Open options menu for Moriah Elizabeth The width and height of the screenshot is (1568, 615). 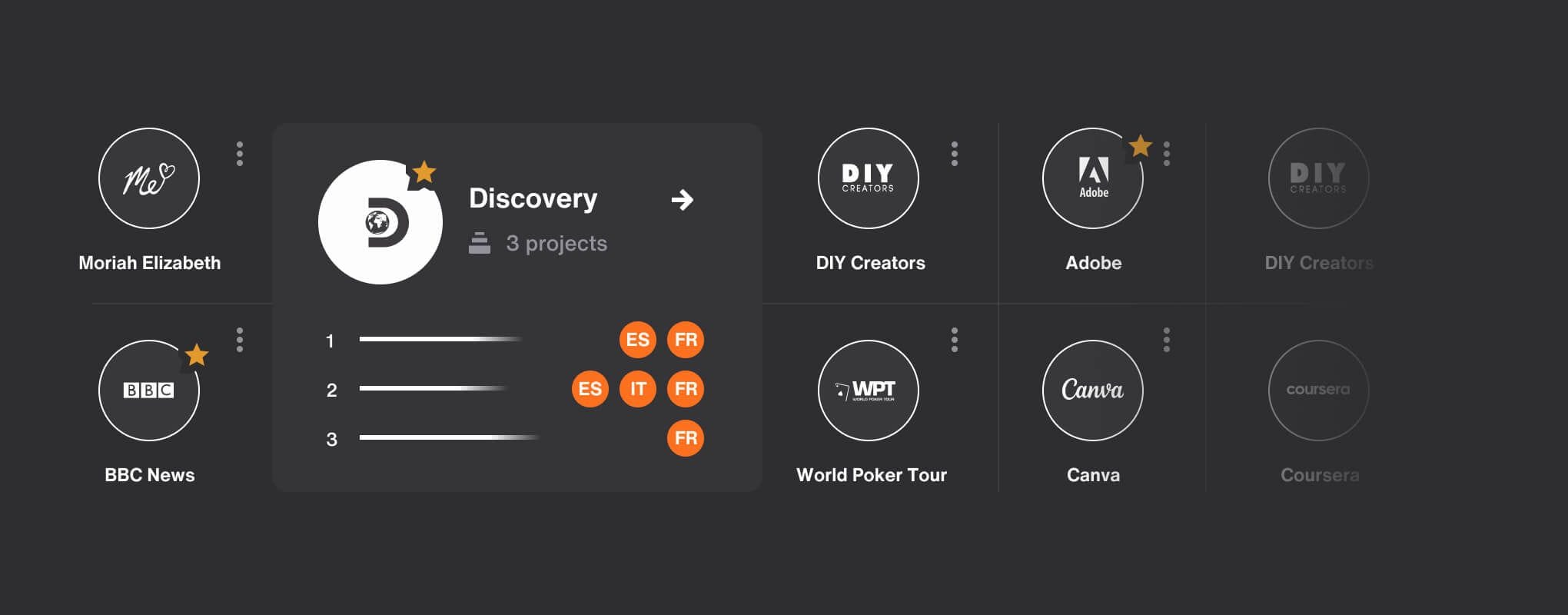240,154
